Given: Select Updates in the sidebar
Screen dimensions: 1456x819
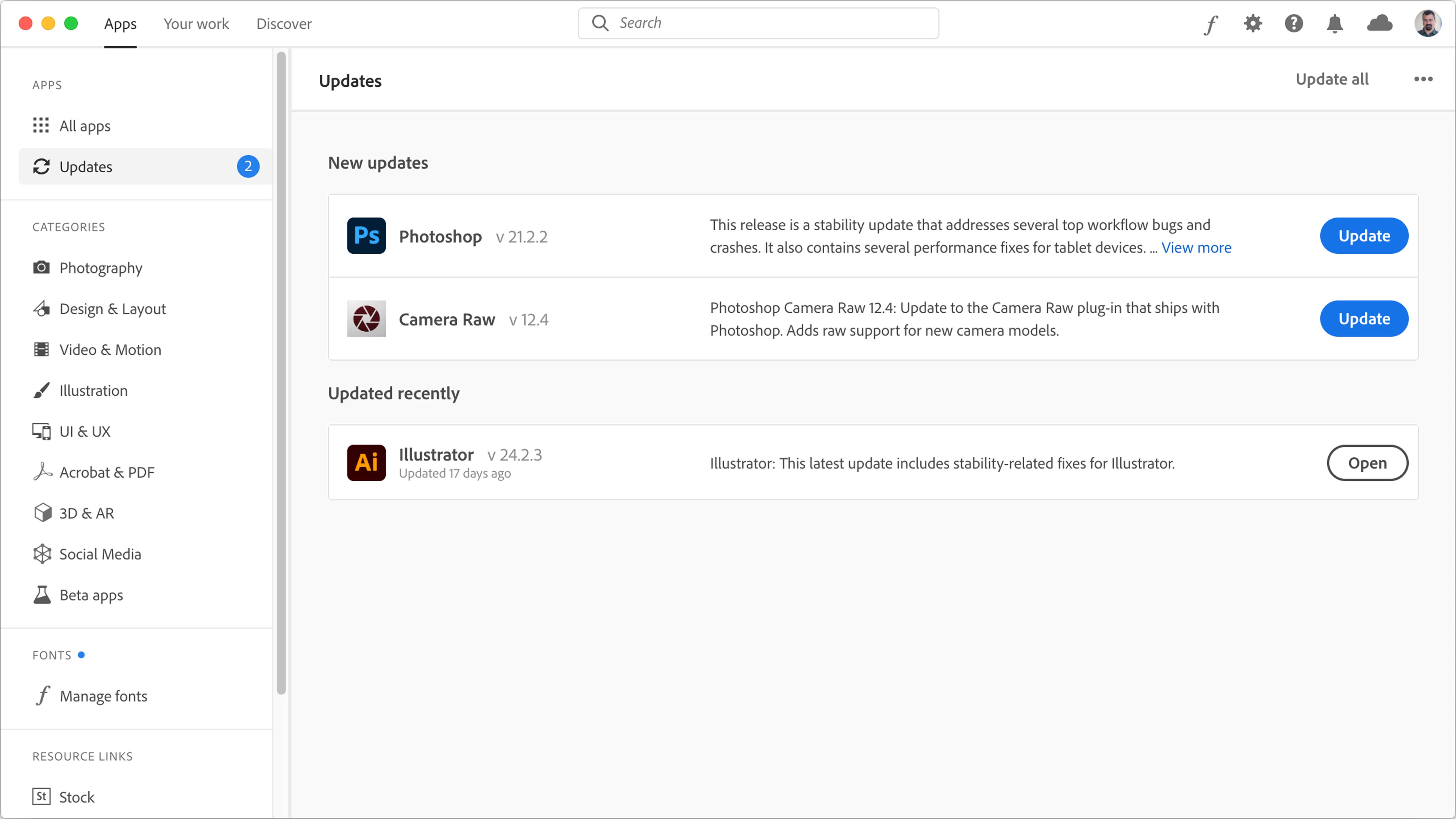Looking at the screenshot, I should [146, 167].
